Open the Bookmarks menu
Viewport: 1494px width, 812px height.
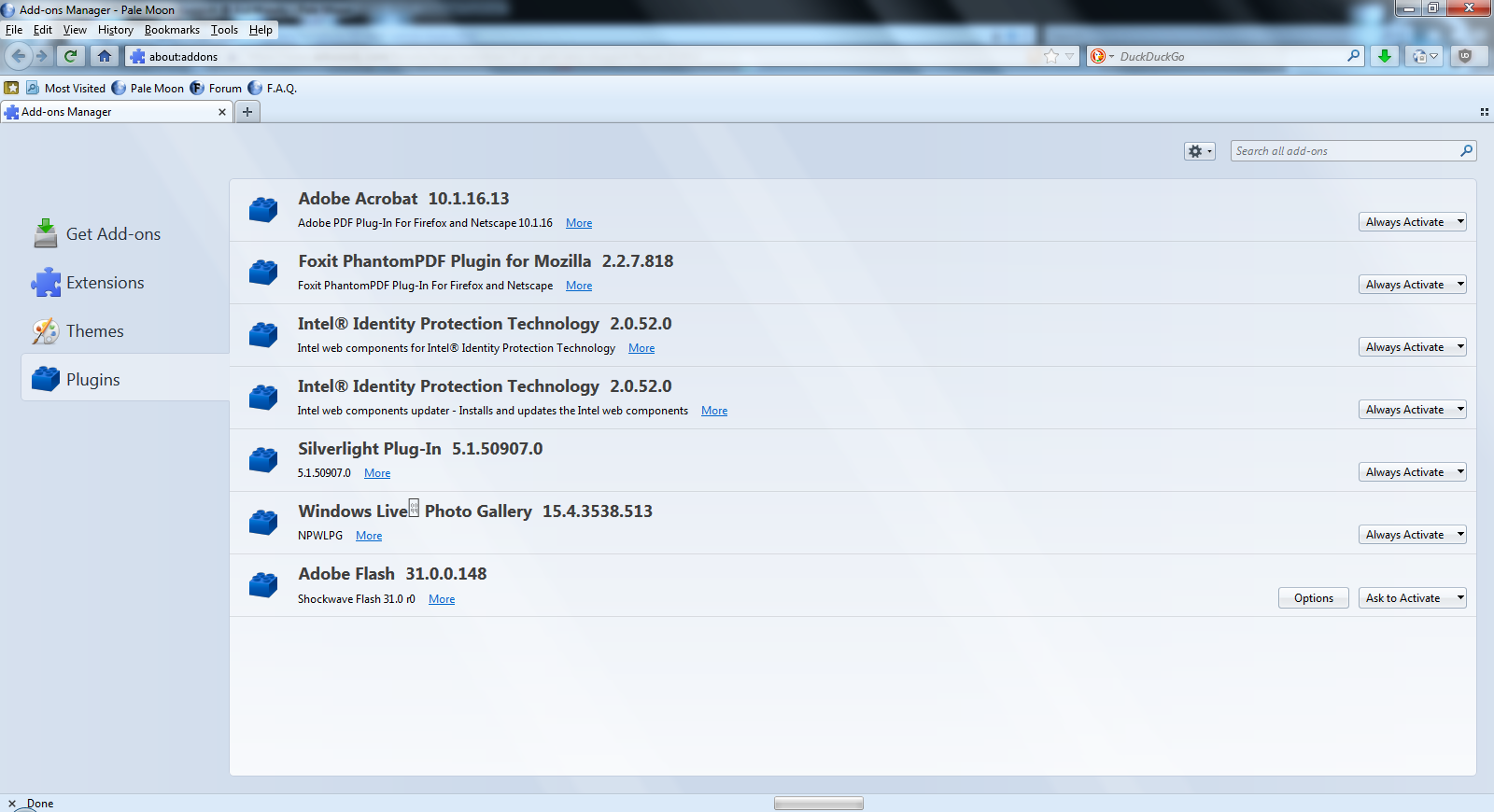172,30
